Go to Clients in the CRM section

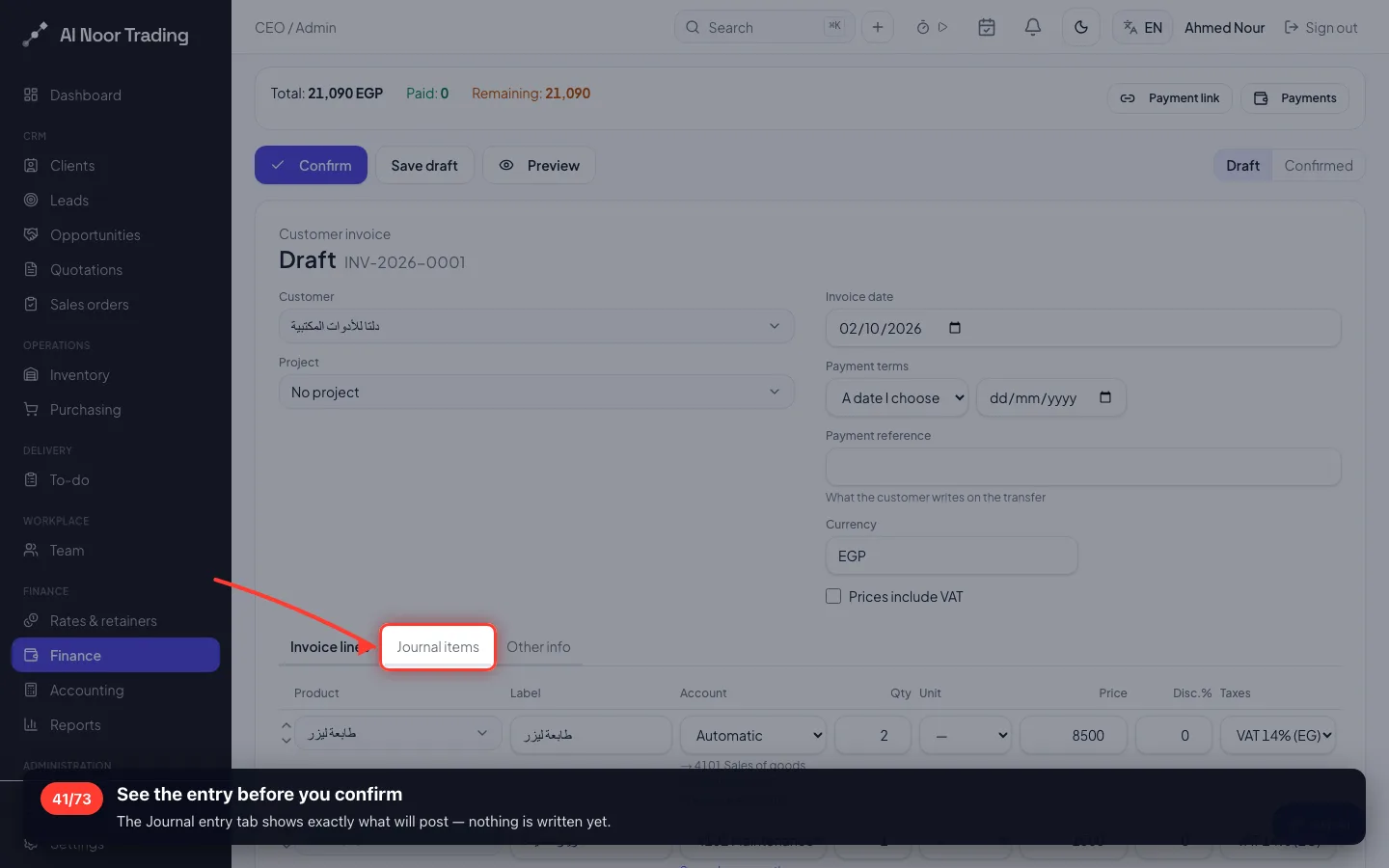tap(116, 165)
